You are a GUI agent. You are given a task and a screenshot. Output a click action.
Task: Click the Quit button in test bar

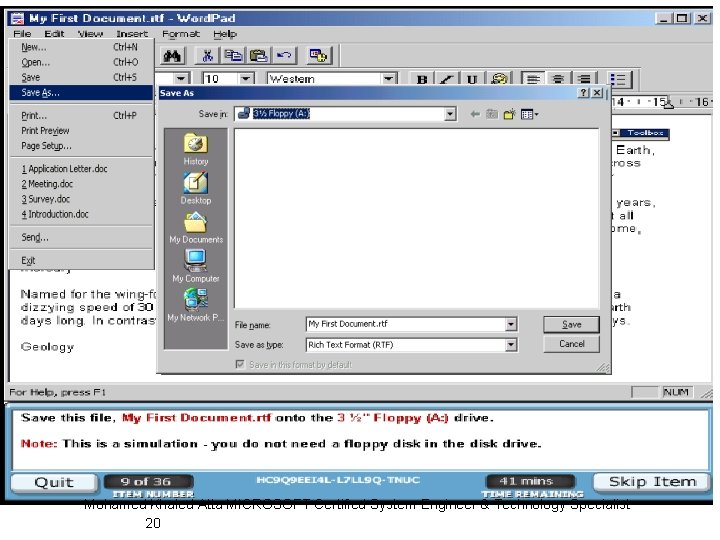point(54,483)
